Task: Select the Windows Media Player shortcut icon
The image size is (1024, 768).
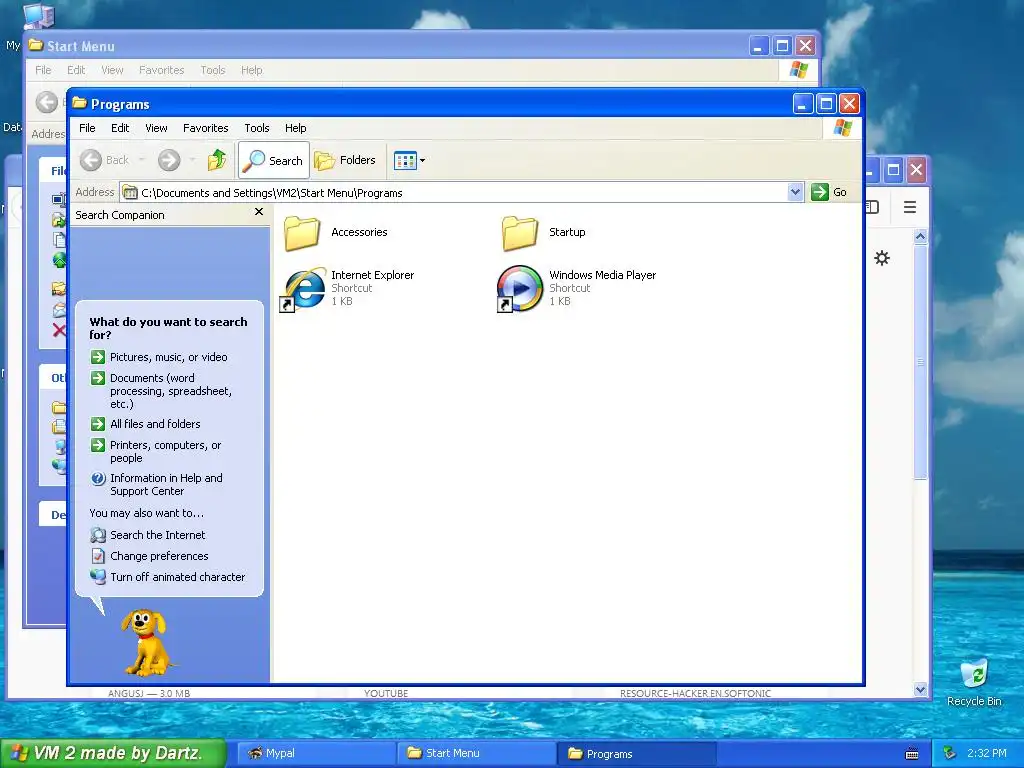Action: click(520, 289)
